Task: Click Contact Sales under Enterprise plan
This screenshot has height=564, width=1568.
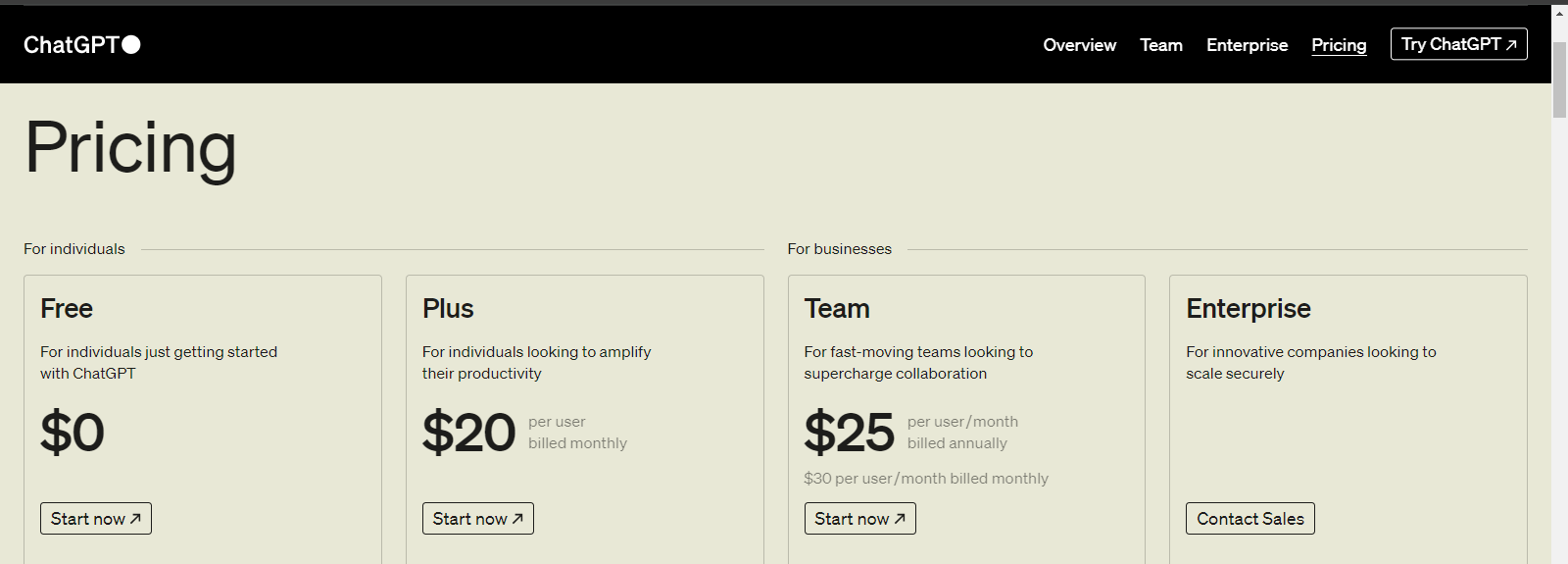Action: coord(1250,518)
